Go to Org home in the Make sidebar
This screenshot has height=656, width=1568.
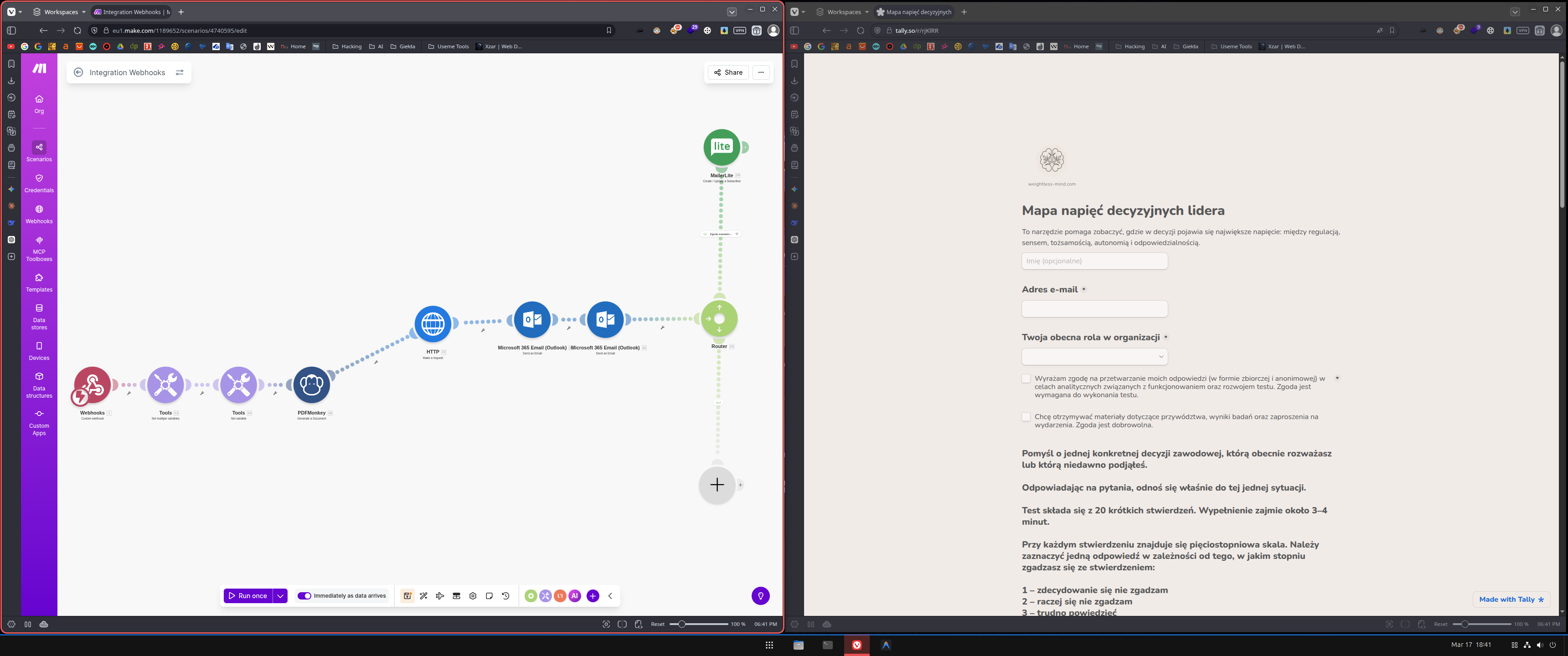(39, 104)
